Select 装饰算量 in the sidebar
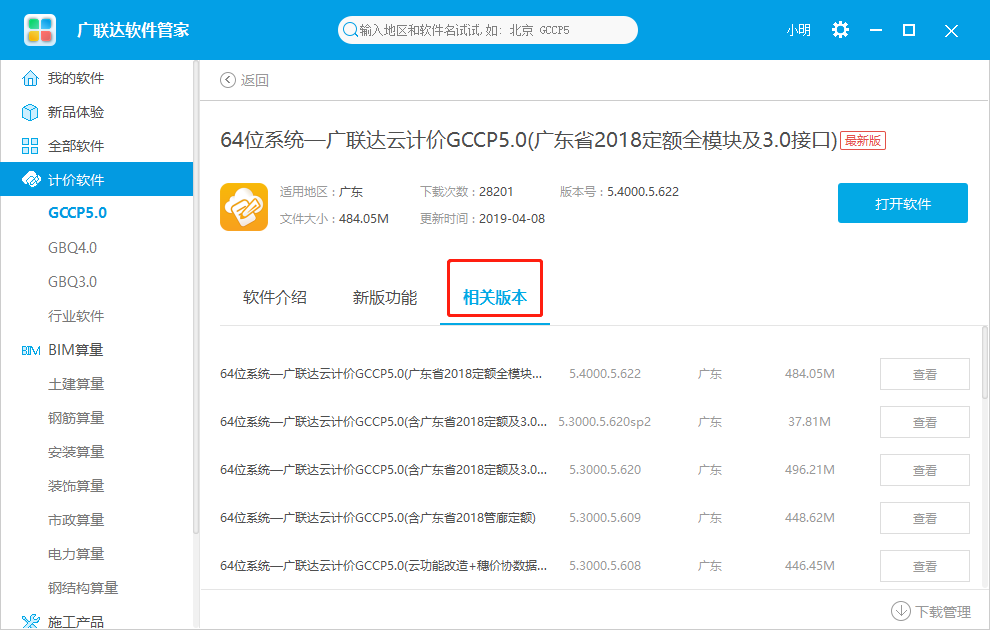 pos(76,486)
